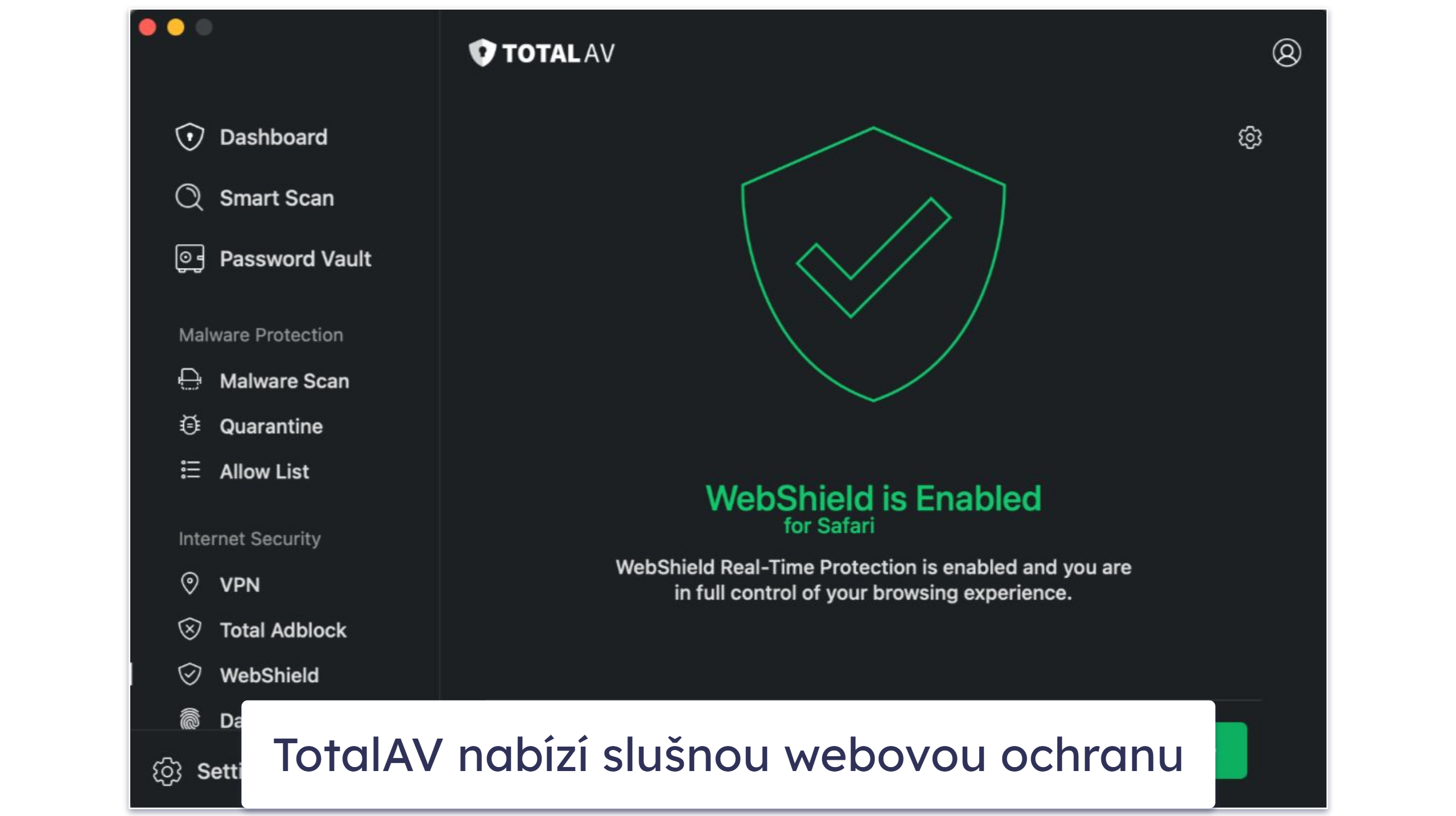The height and width of the screenshot is (816, 1456).
Task: Navigate to Smart Scan
Action: tap(276, 198)
